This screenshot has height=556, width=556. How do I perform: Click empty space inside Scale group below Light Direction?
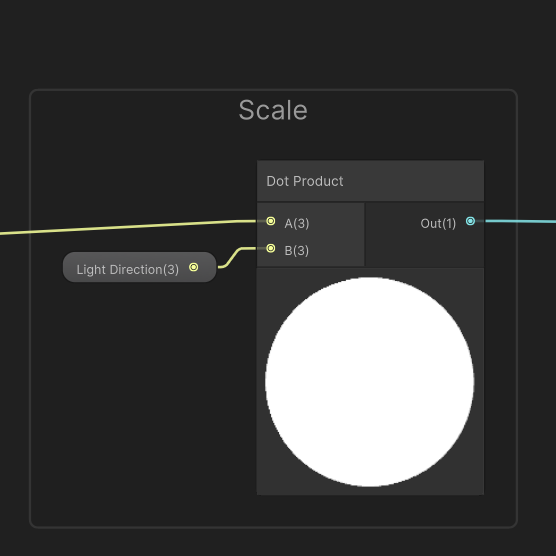coord(142,390)
